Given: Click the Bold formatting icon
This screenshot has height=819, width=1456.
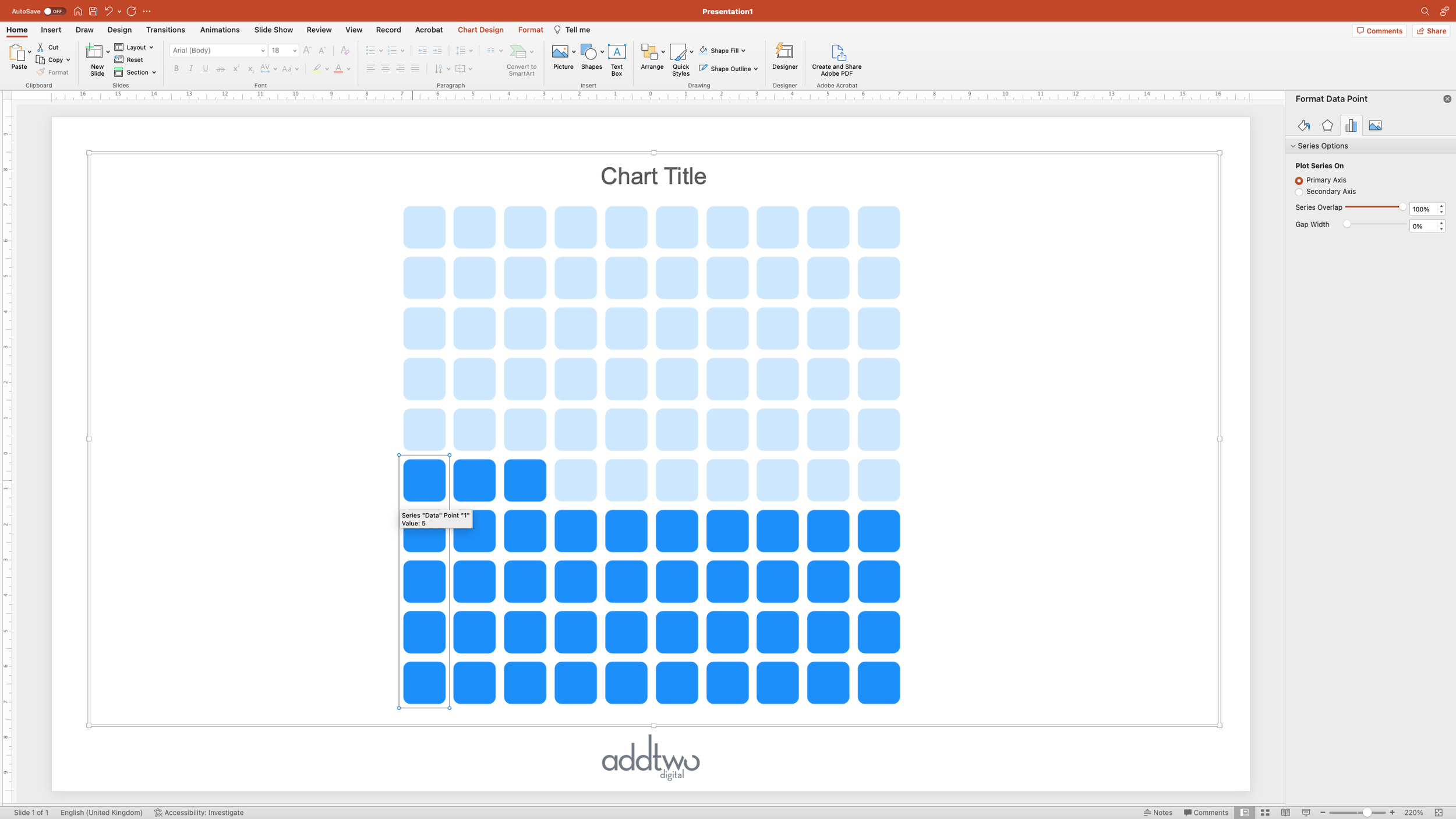Looking at the screenshot, I should click(176, 69).
